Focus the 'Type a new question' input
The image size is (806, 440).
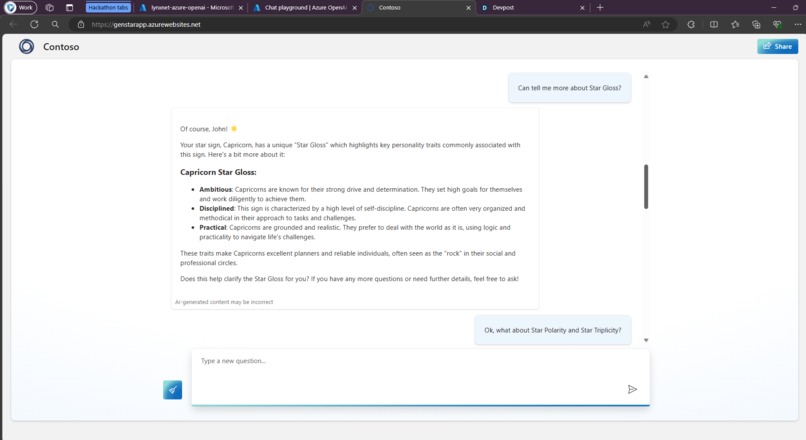pos(420,377)
